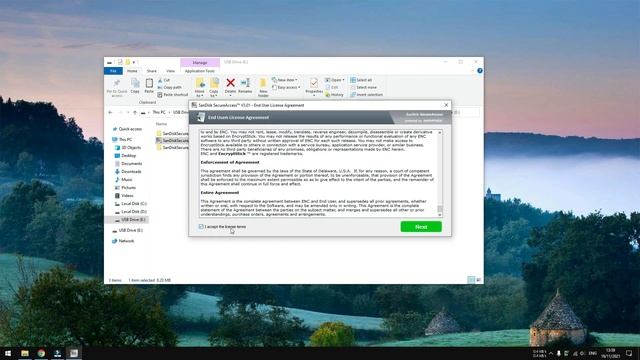Click the green Next button

(421, 227)
